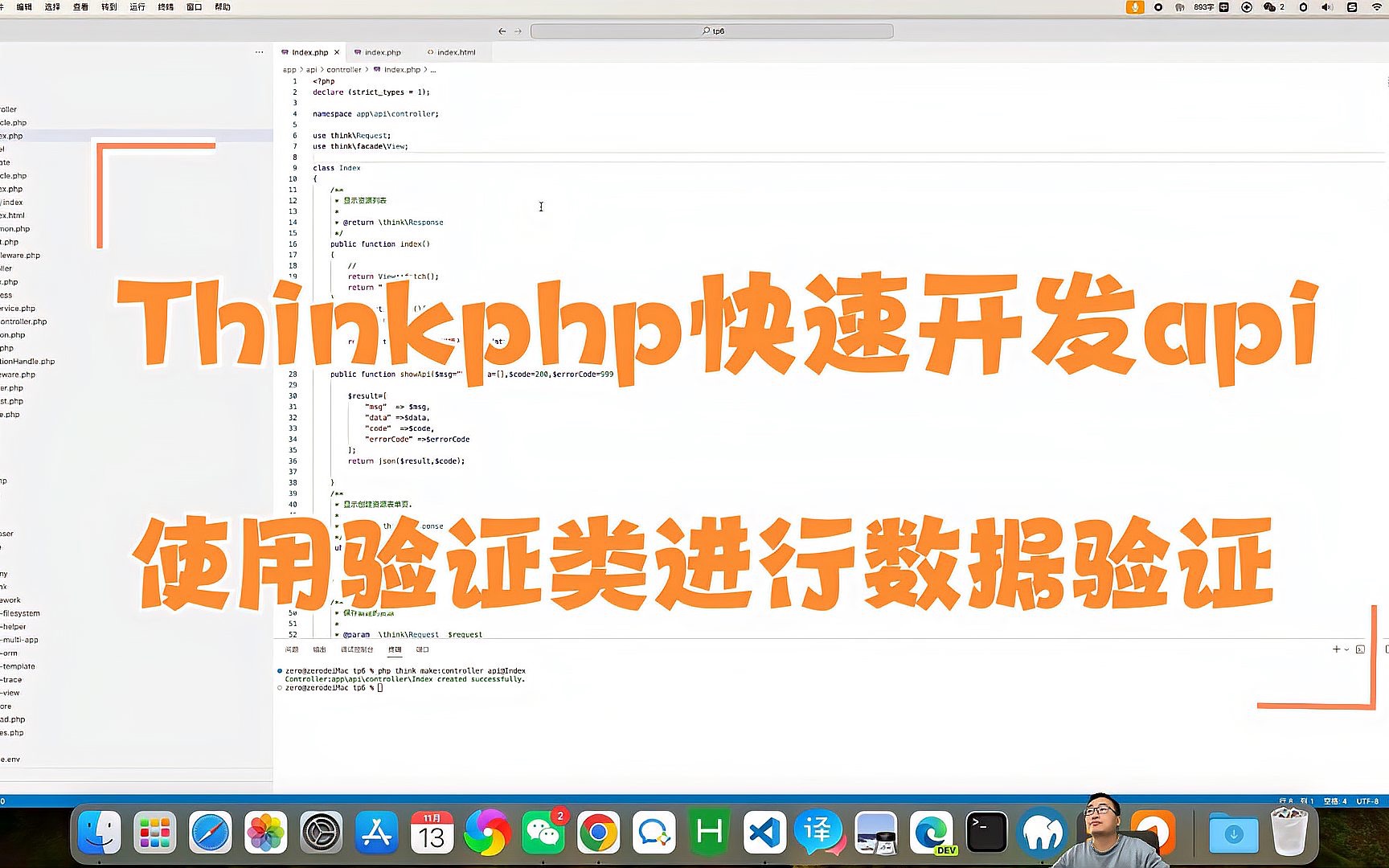Screen dimensions: 1389x868
Task: Open Launchpad from the dock
Action: [x=154, y=832]
